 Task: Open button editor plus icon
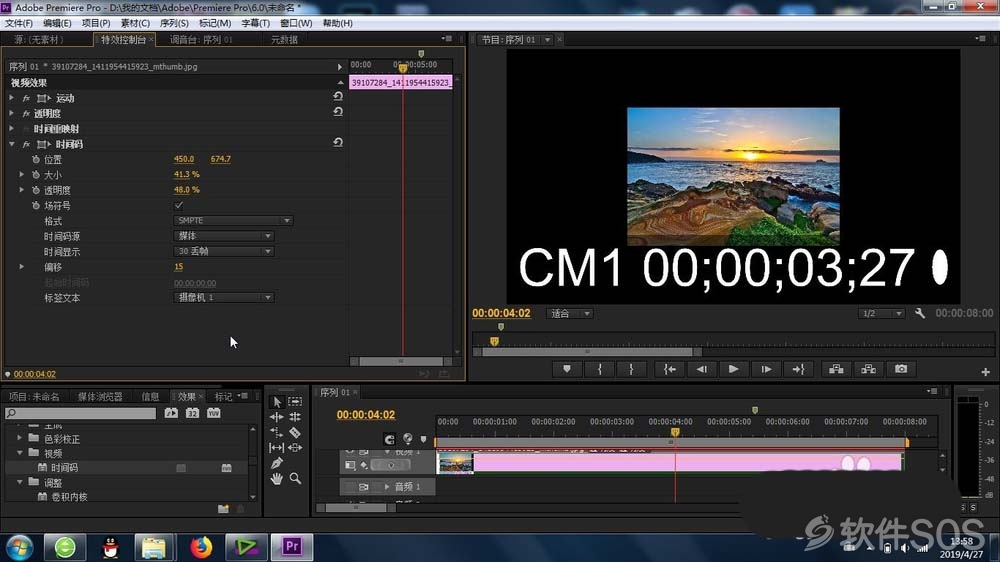[985, 372]
